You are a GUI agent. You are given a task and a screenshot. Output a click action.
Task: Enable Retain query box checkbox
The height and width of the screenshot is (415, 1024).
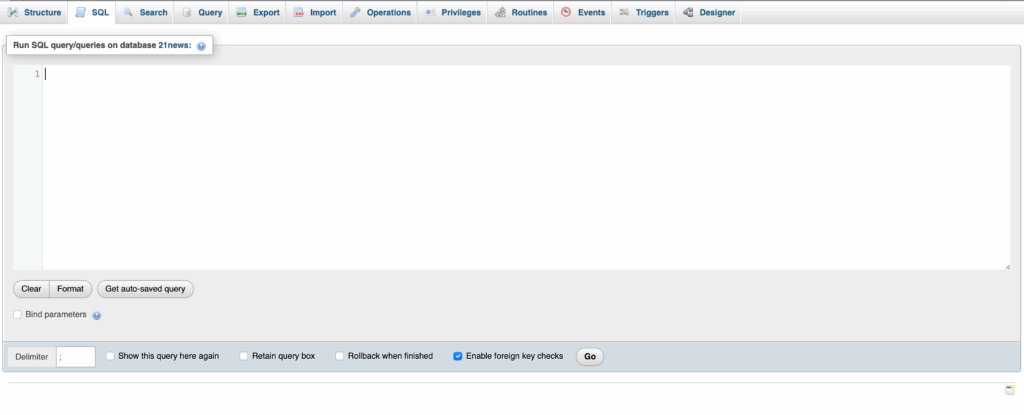point(244,356)
